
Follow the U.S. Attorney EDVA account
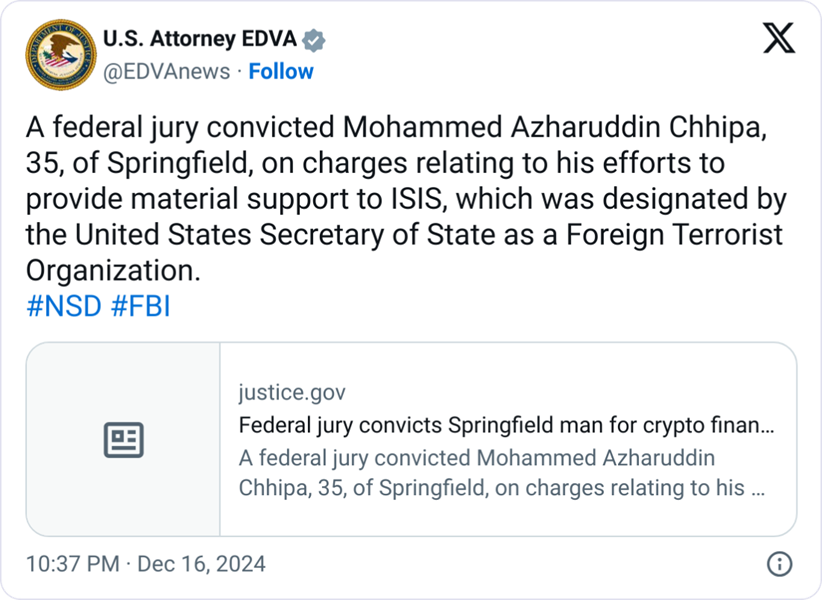pyautogui.click(x=281, y=71)
